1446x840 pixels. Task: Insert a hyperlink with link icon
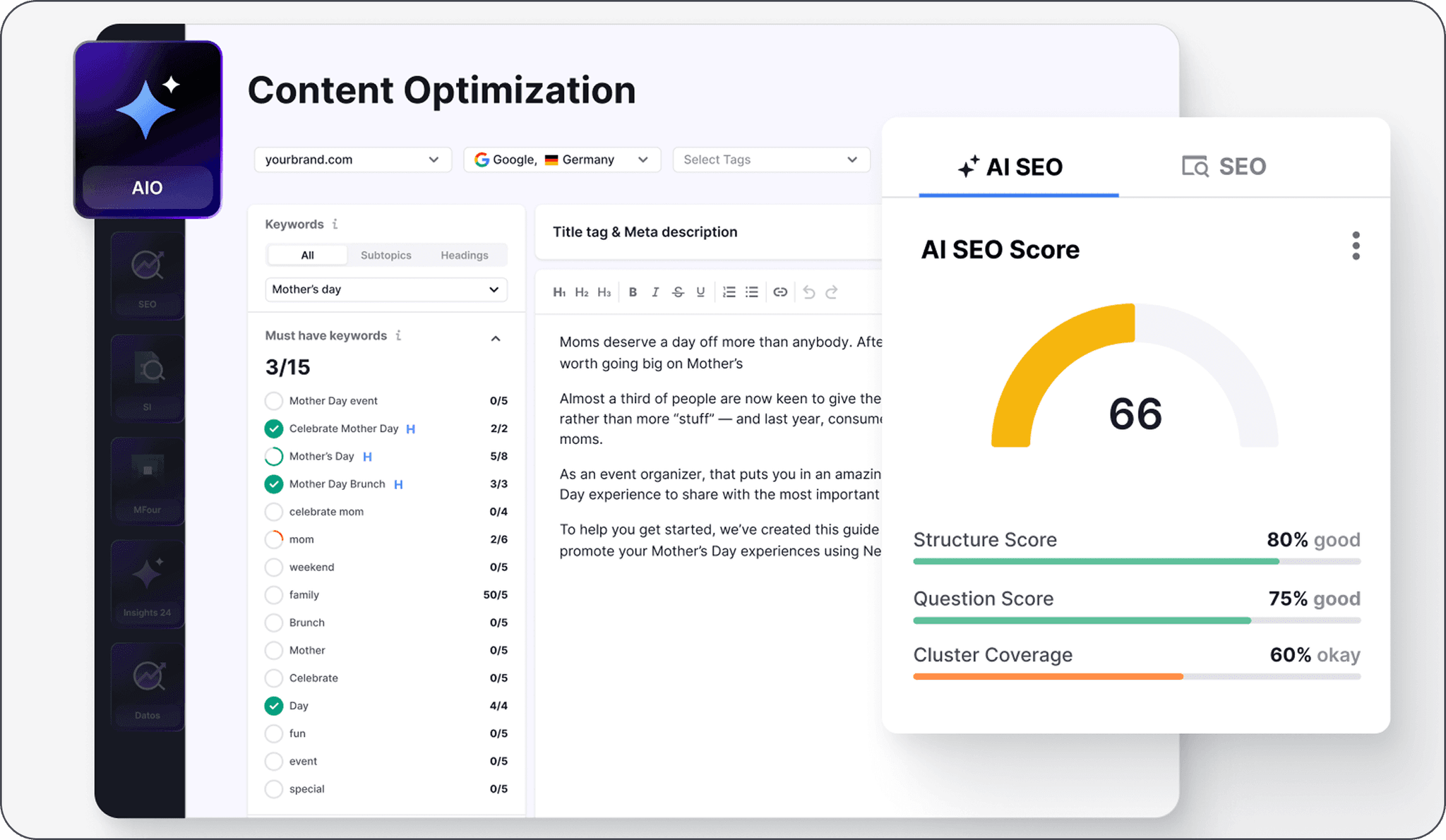click(780, 292)
